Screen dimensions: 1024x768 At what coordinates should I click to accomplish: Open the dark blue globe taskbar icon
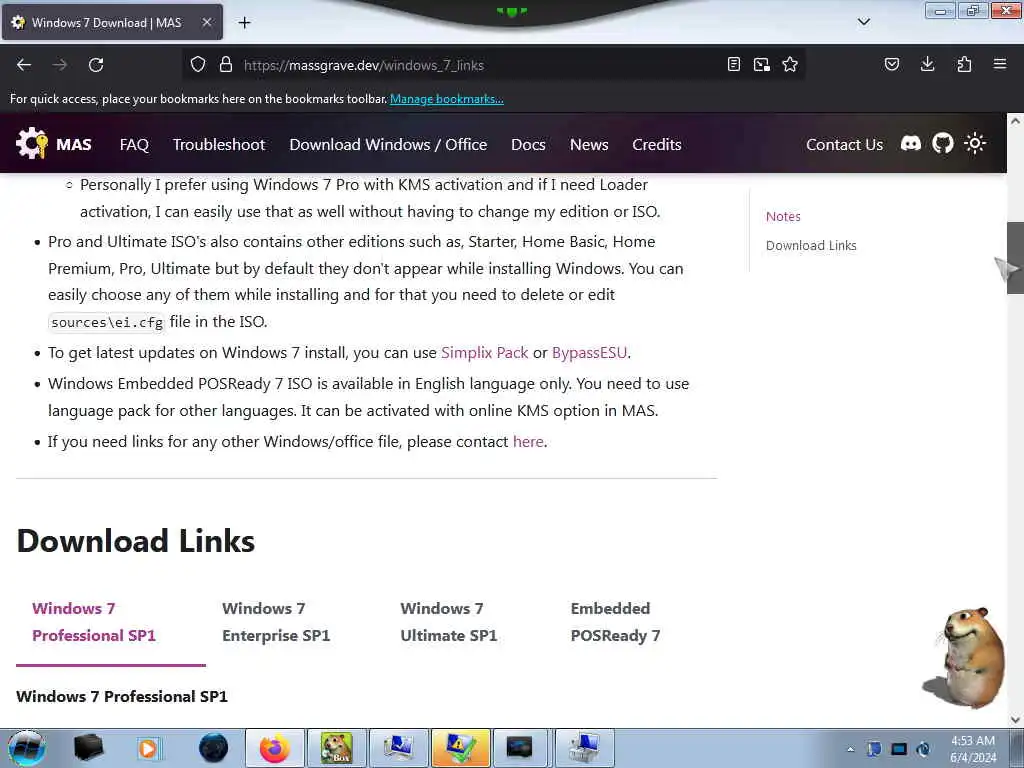click(x=214, y=748)
